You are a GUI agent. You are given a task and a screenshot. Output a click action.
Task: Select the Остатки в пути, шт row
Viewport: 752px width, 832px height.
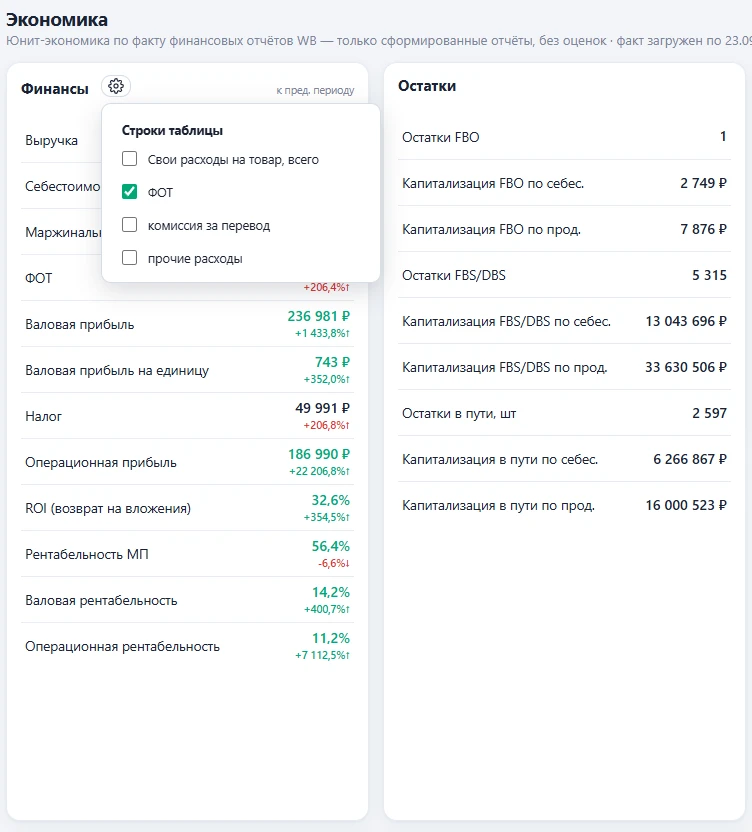564,413
